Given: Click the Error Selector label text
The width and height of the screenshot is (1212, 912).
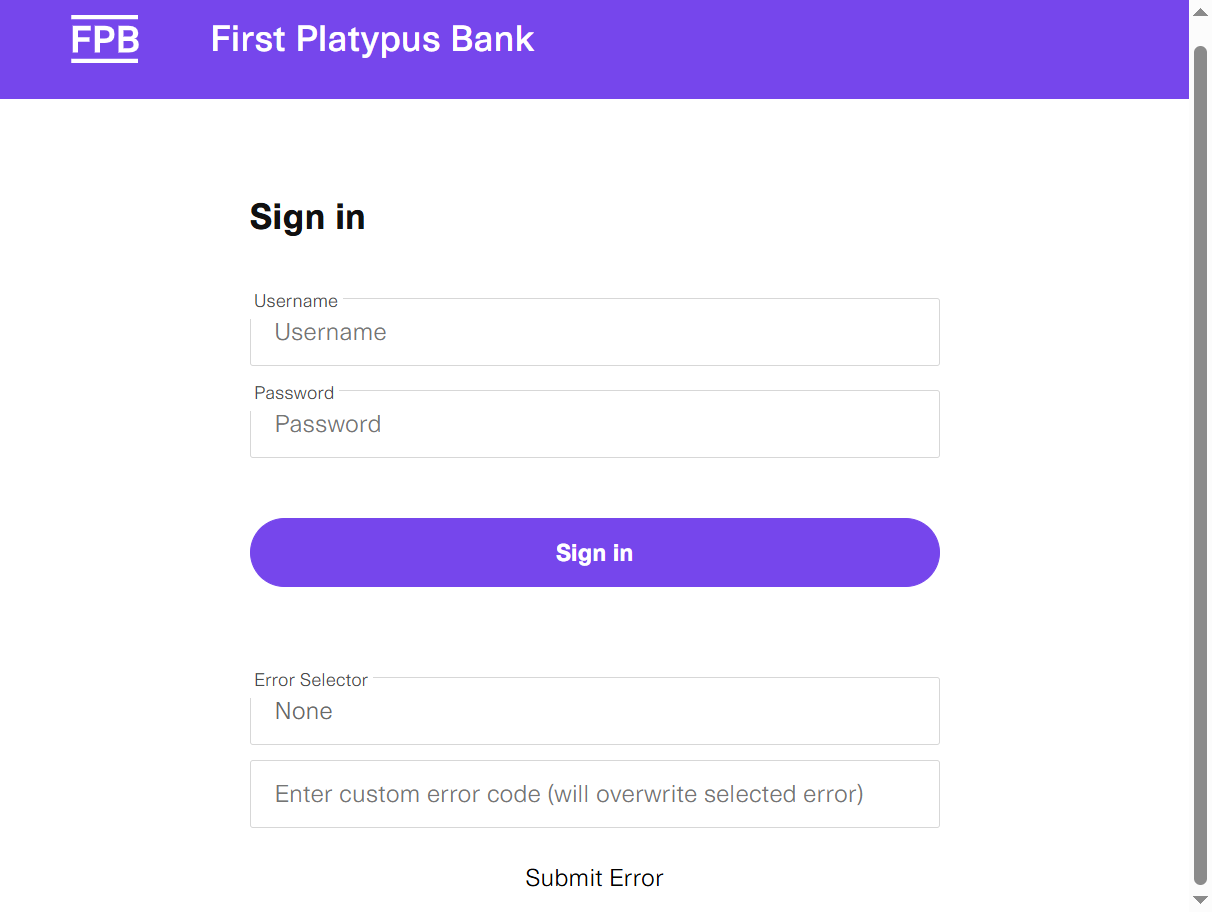Looking at the screenshot, I should (311, 680).
